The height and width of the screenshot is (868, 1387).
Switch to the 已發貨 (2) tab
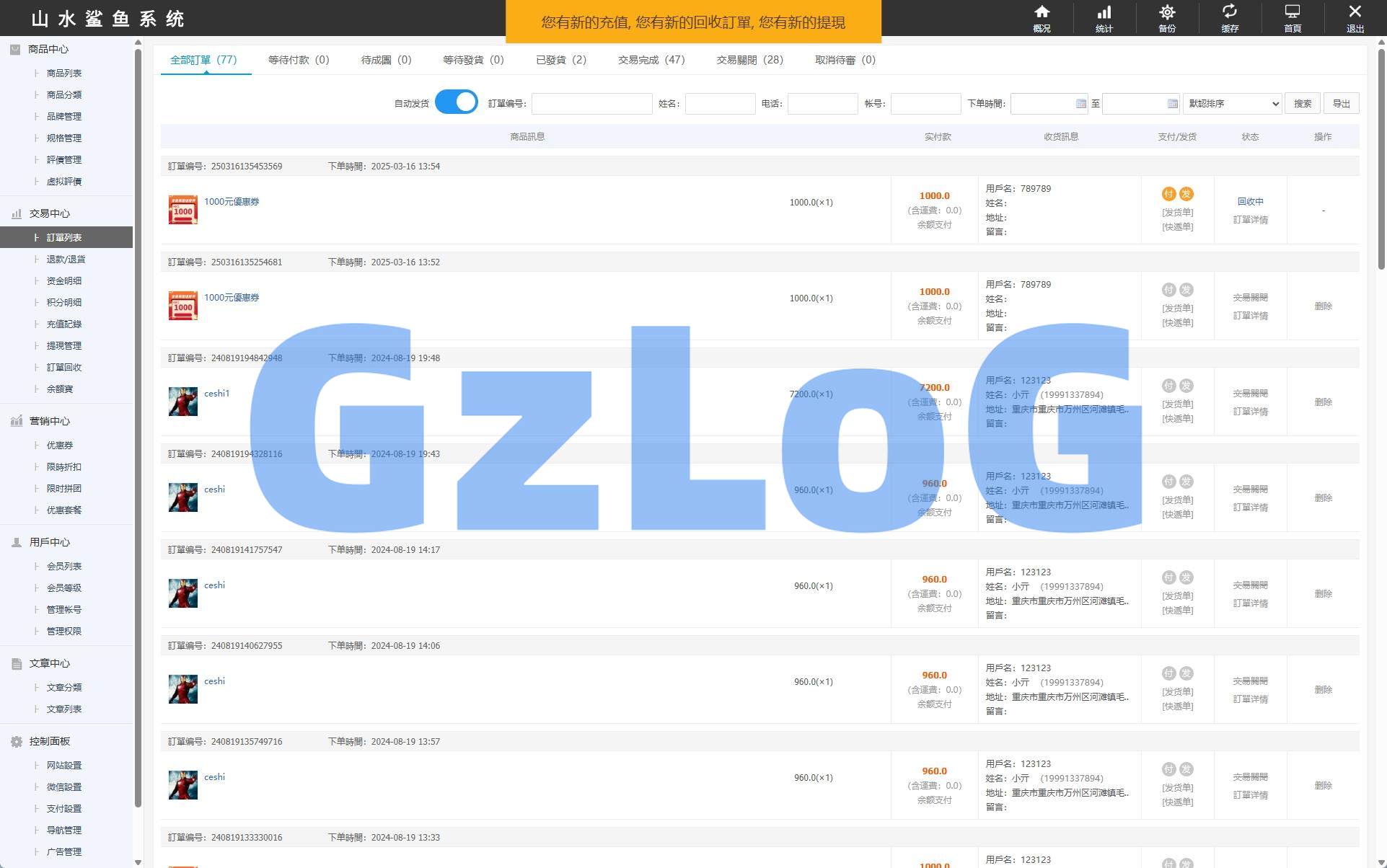pyautogui.click(x=560, y=60)
